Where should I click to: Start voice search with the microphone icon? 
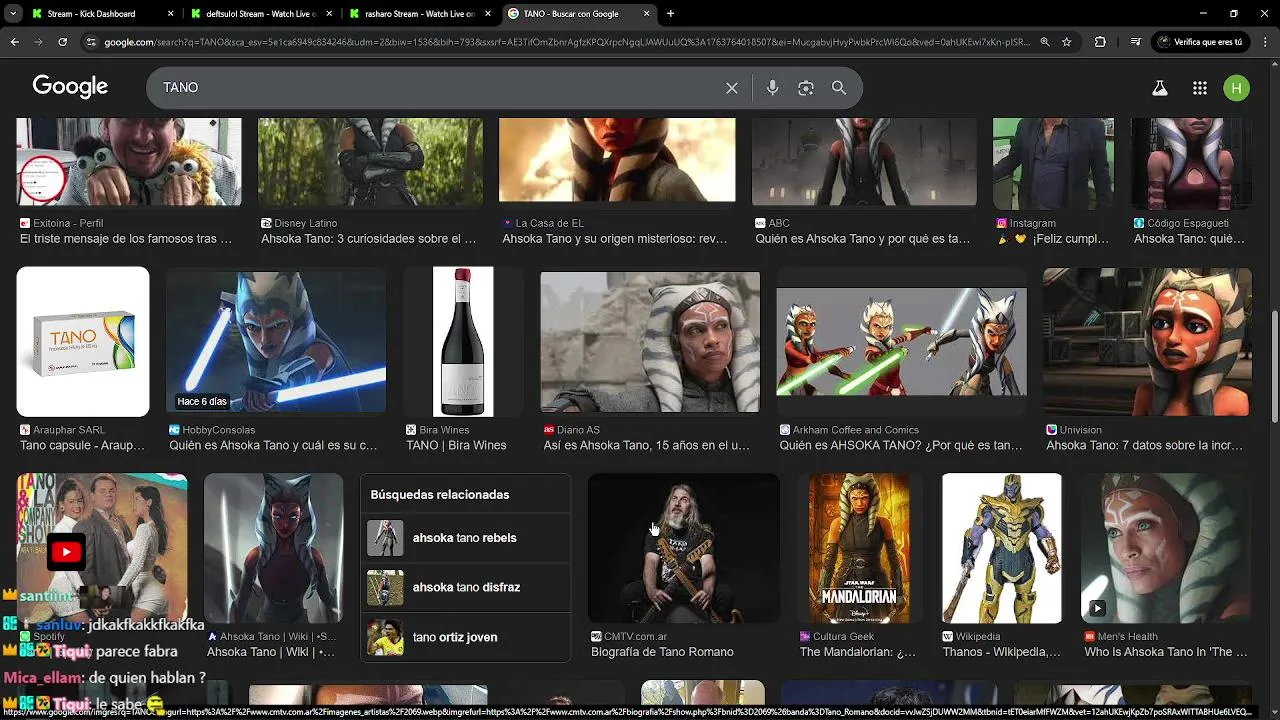point(772,88)
